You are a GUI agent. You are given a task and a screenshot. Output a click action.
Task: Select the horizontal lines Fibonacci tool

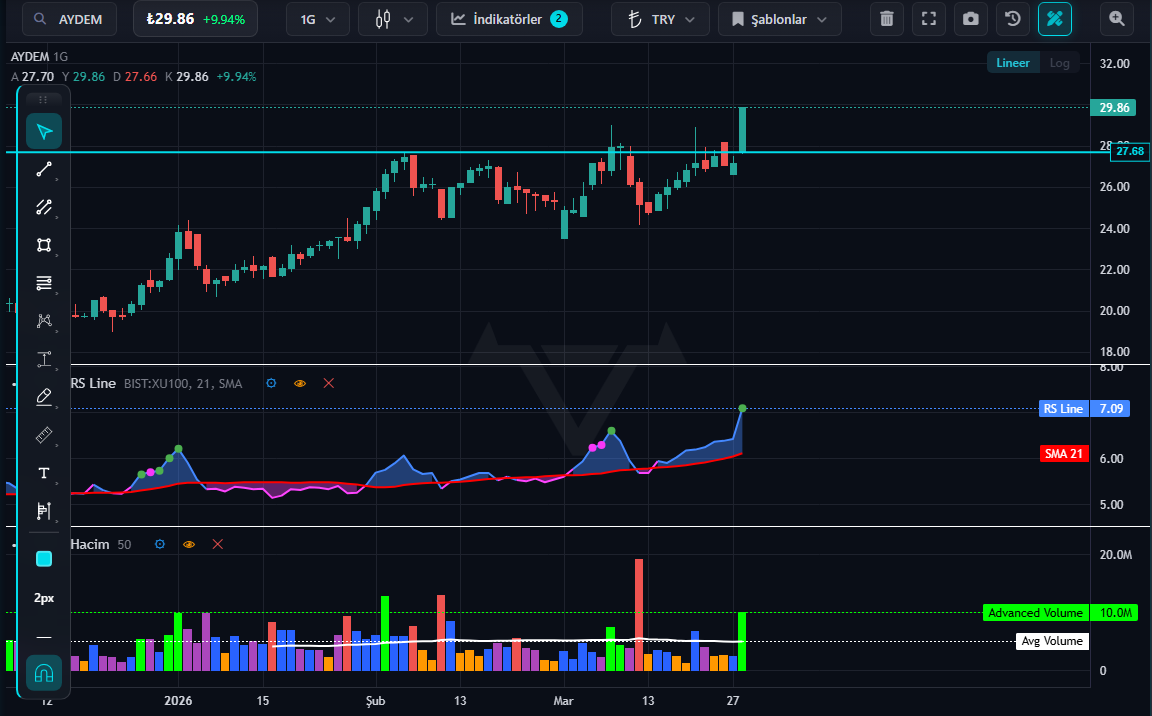coord(44,283)
